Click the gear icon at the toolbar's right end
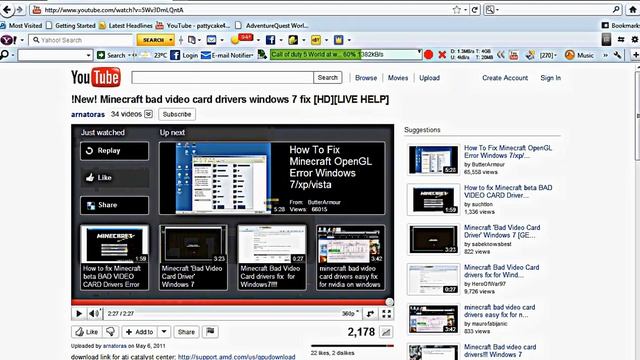The height and width of the screenshot is (360, 640). (x=634, y=40)
